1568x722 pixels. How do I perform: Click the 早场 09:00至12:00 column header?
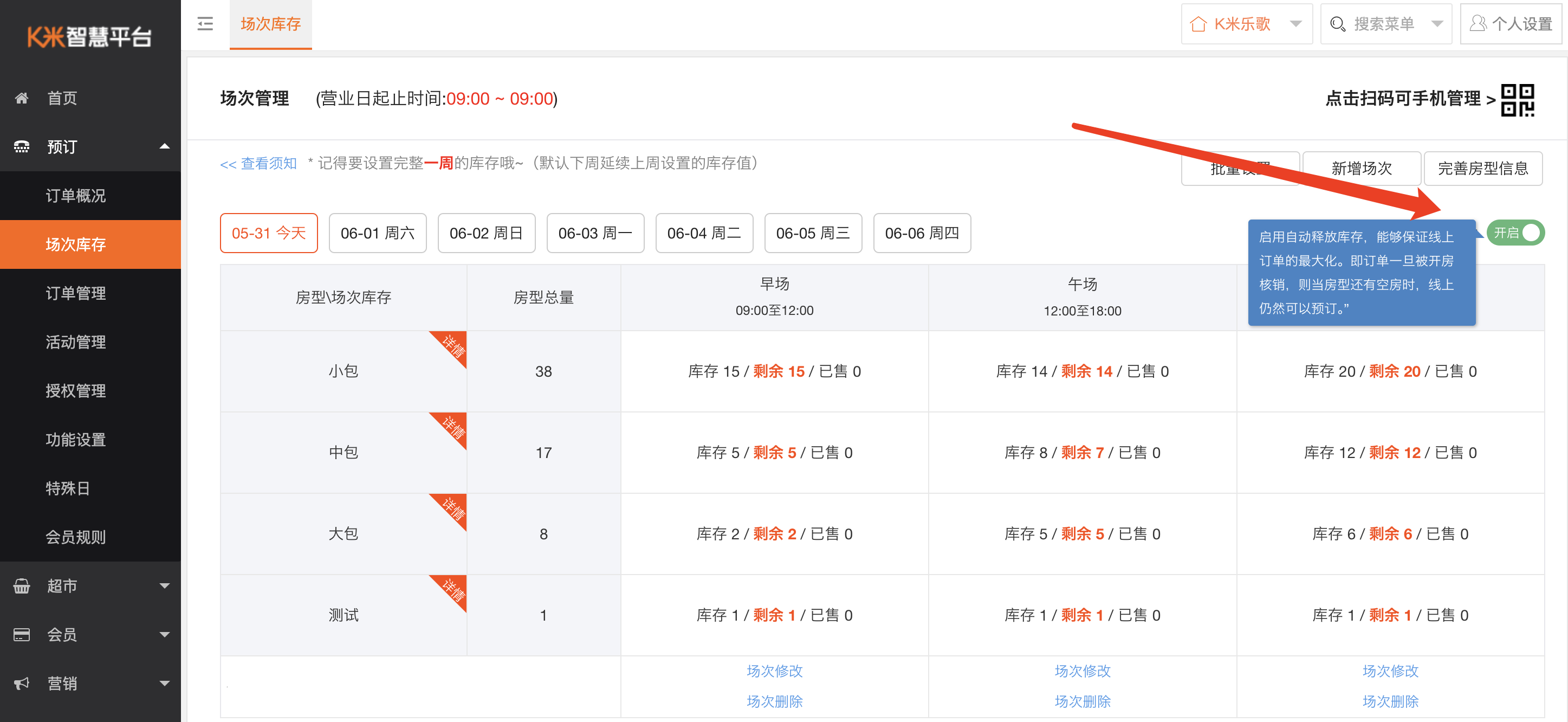point(774,297)
